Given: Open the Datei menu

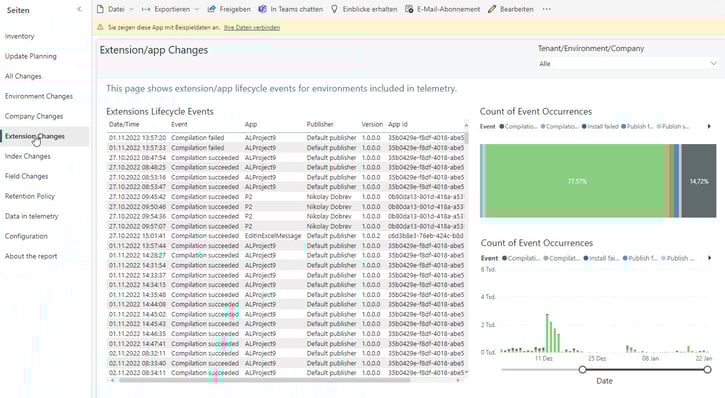Looking at the screenshot, I should tap(111, 9).
